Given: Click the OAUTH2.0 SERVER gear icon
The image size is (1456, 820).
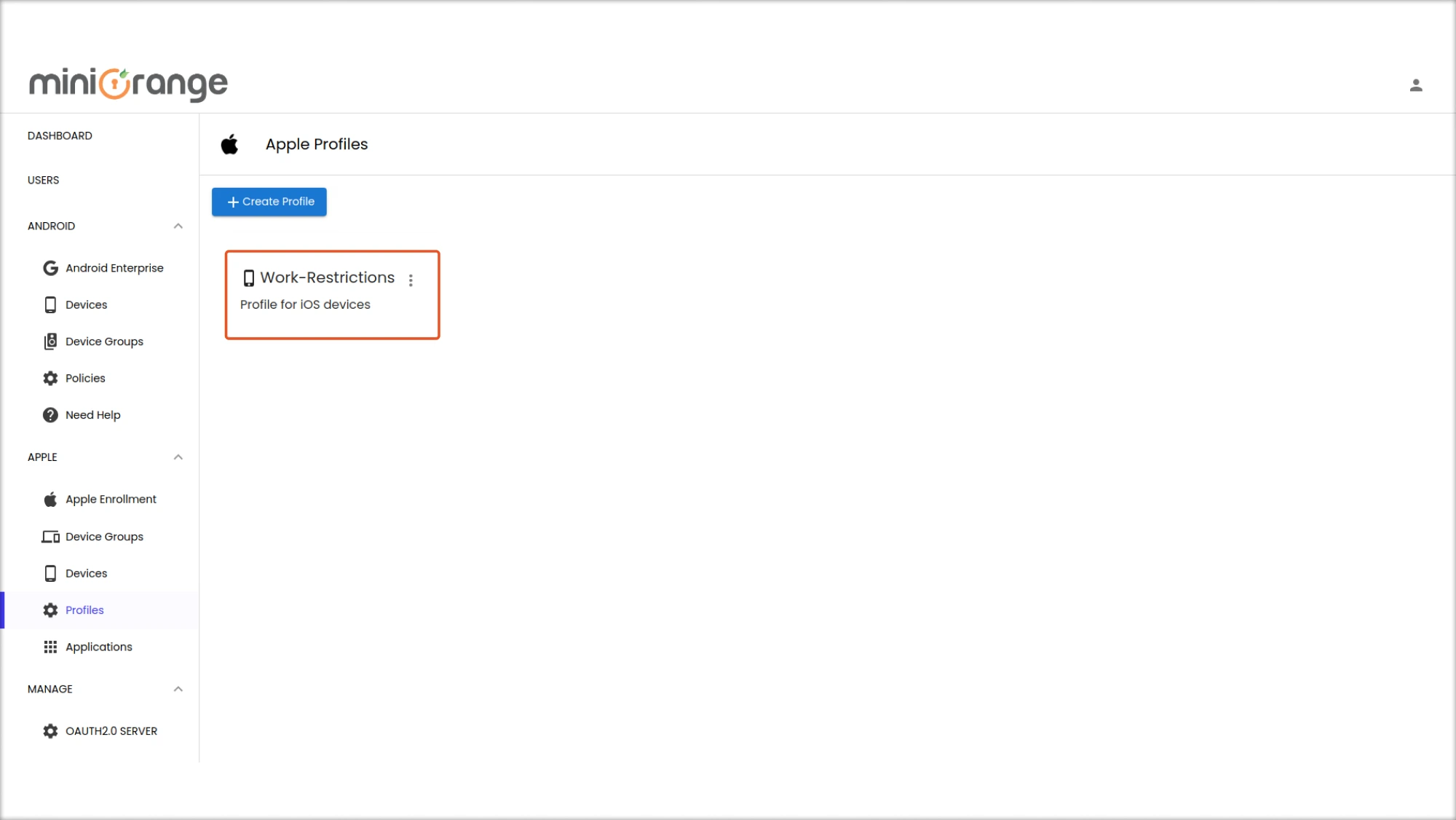Looking at the screenshot, I should click(50, 730).
